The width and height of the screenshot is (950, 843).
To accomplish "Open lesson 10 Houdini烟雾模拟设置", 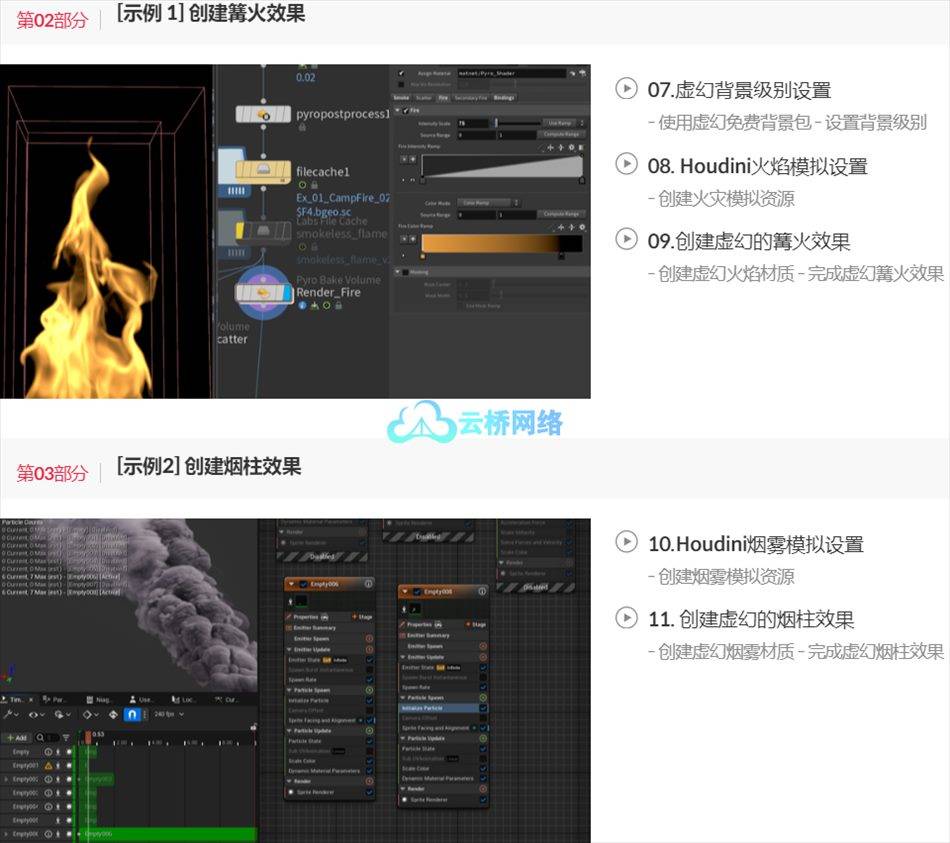I will [x=756, y=544].
